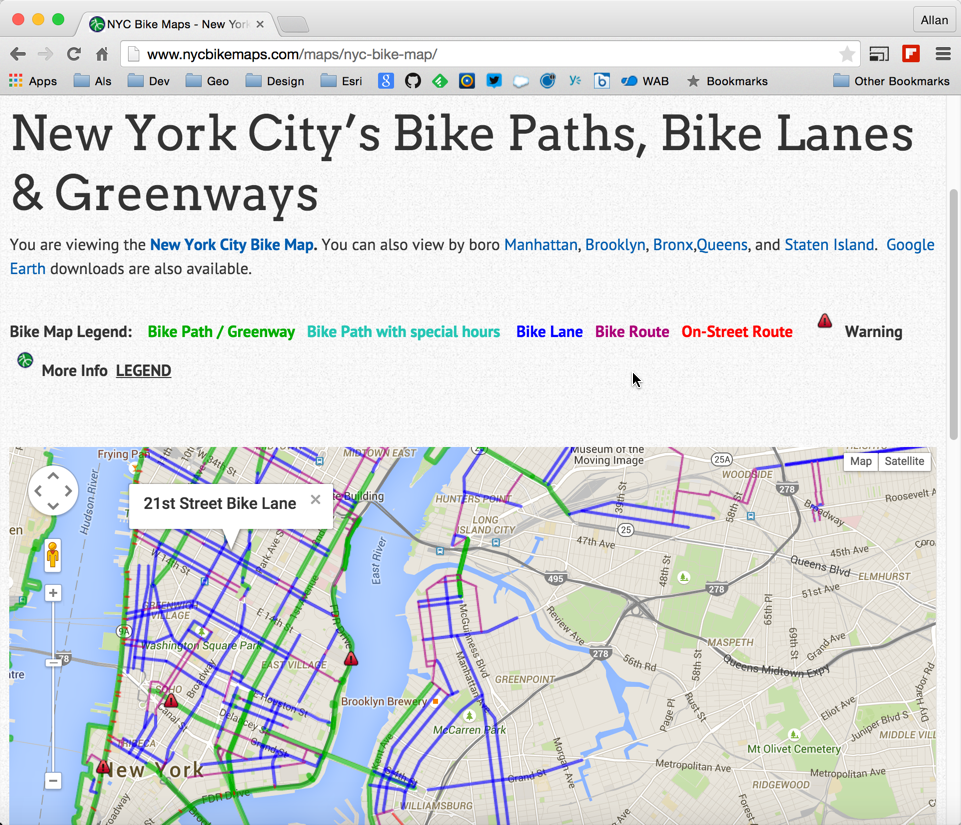Open the Dev bookmarks folder
961x825 pixels.
(149, 81)
